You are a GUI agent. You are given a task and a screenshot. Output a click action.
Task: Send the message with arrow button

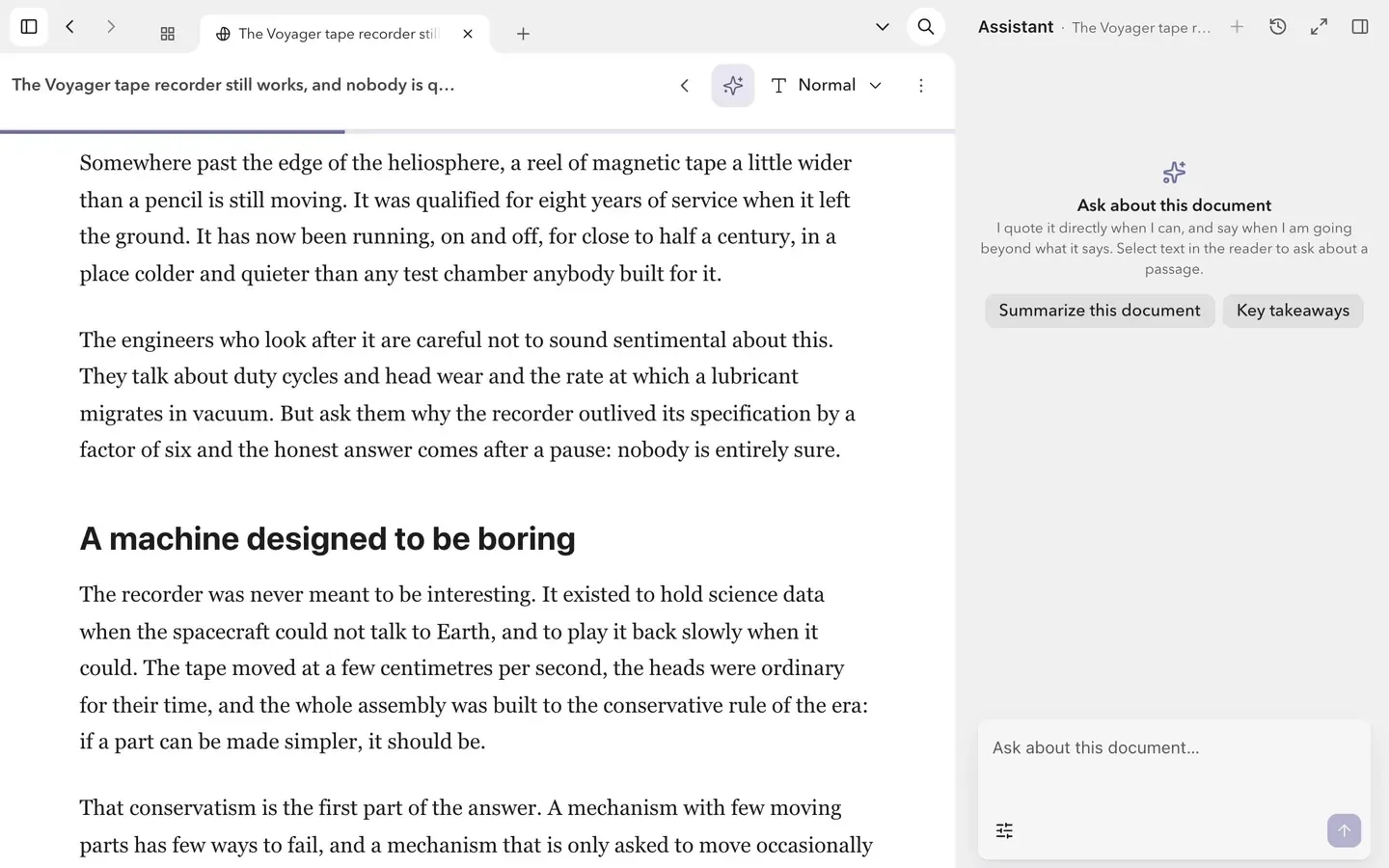pyautogui.click(x=1344, y=830)
